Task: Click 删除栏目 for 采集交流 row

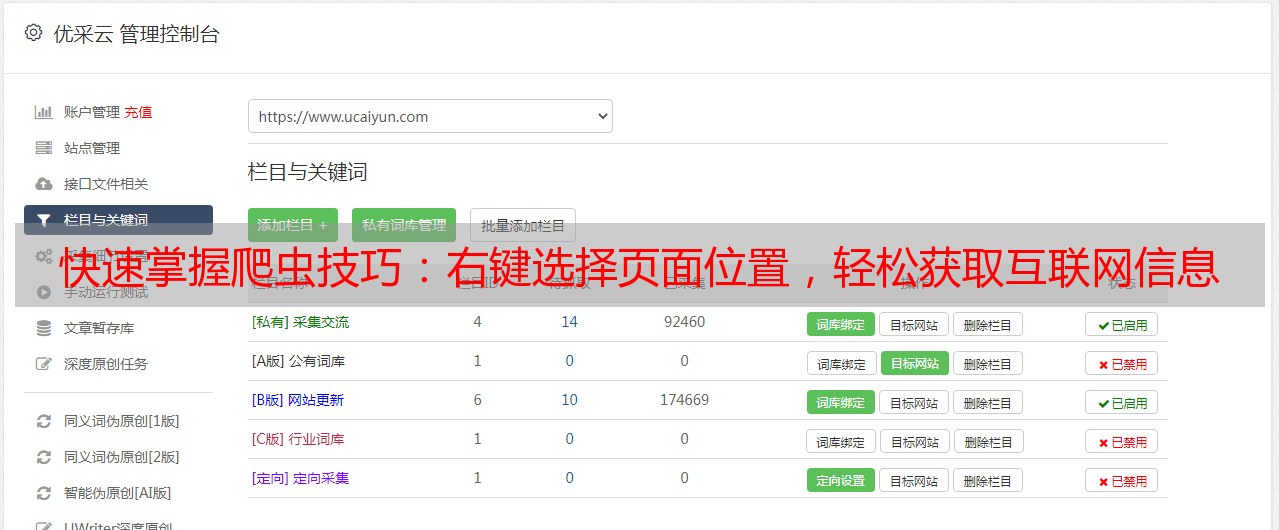Action: coord(987,324)
